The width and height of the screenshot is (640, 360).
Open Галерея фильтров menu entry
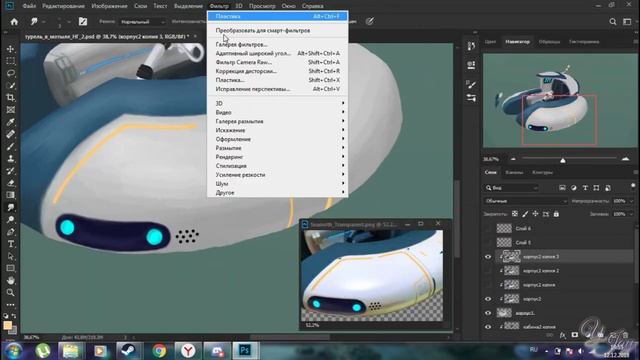278,44
